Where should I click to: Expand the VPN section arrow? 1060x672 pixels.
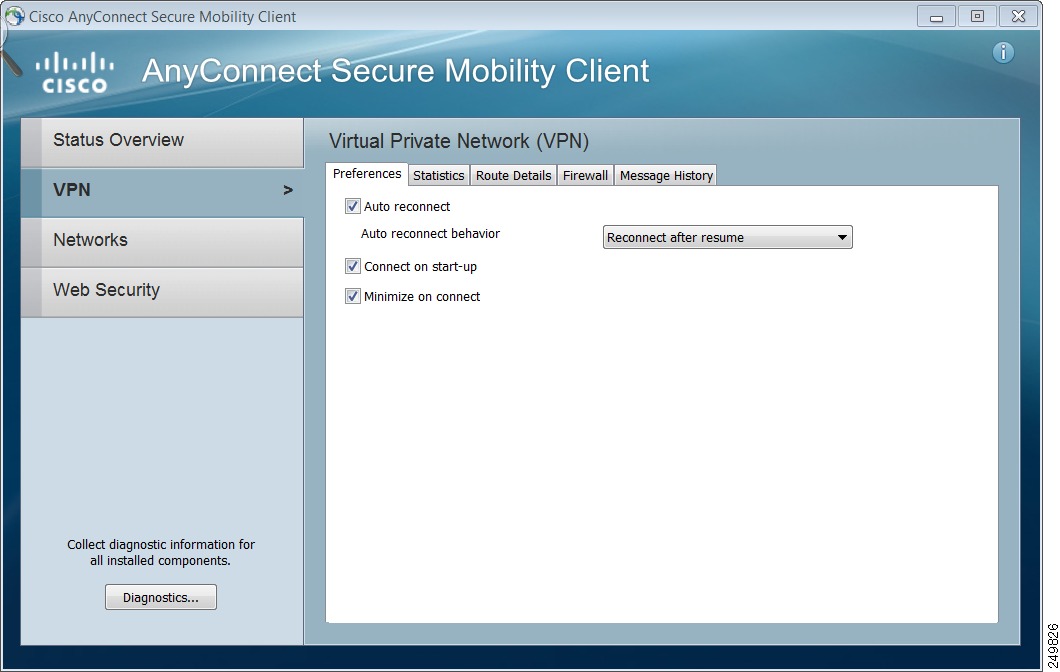288,190
